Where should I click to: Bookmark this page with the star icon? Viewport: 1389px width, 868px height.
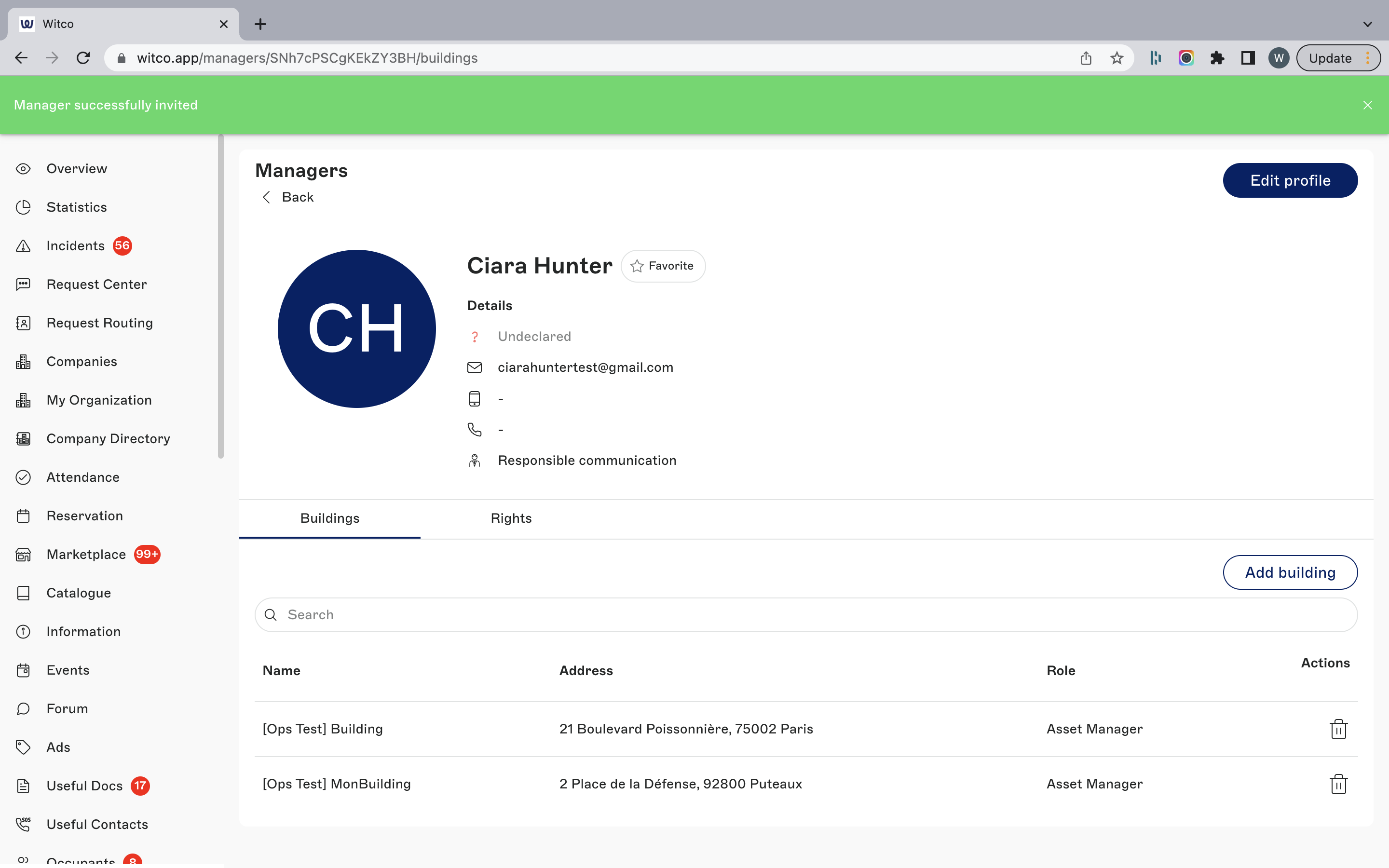1117,58
